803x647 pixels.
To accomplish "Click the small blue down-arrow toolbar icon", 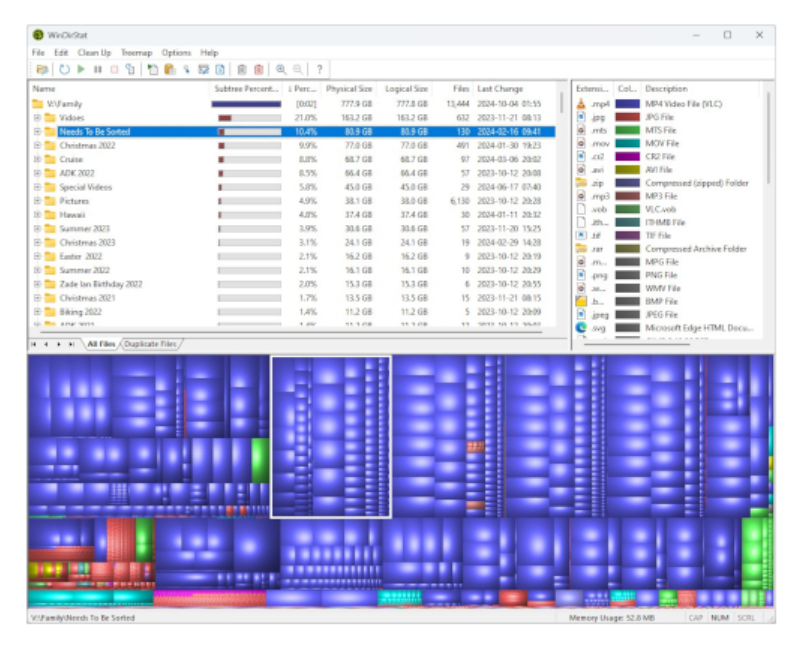I will pyautogui.click(x=186, y=69).
